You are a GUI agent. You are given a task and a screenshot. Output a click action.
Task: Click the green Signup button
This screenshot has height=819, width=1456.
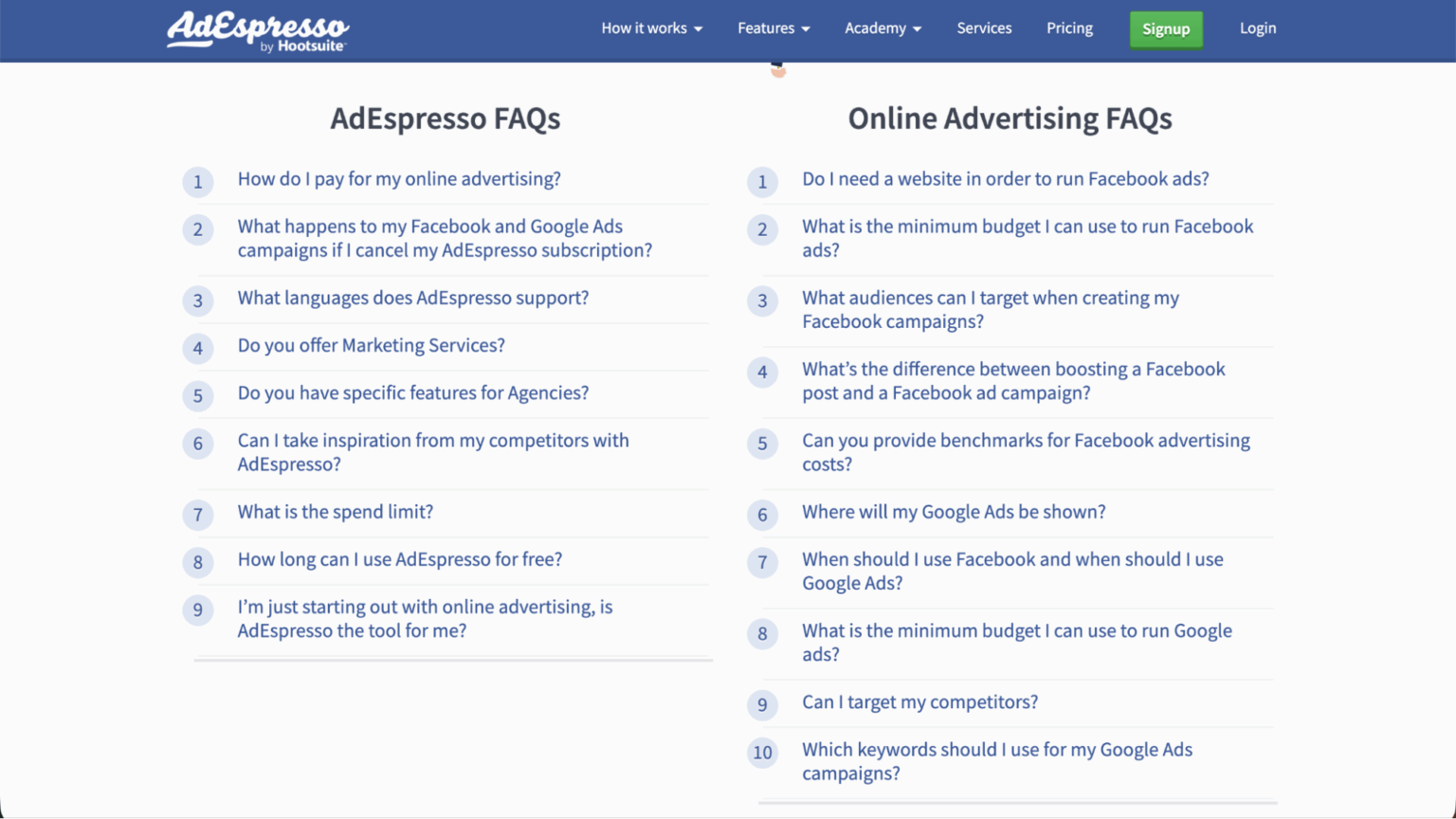1166,29
